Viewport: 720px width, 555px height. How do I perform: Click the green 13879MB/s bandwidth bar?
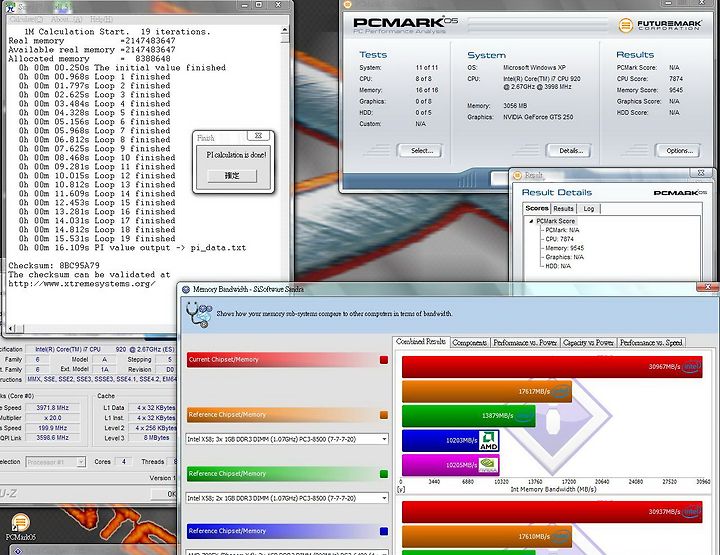click(469, 415)
